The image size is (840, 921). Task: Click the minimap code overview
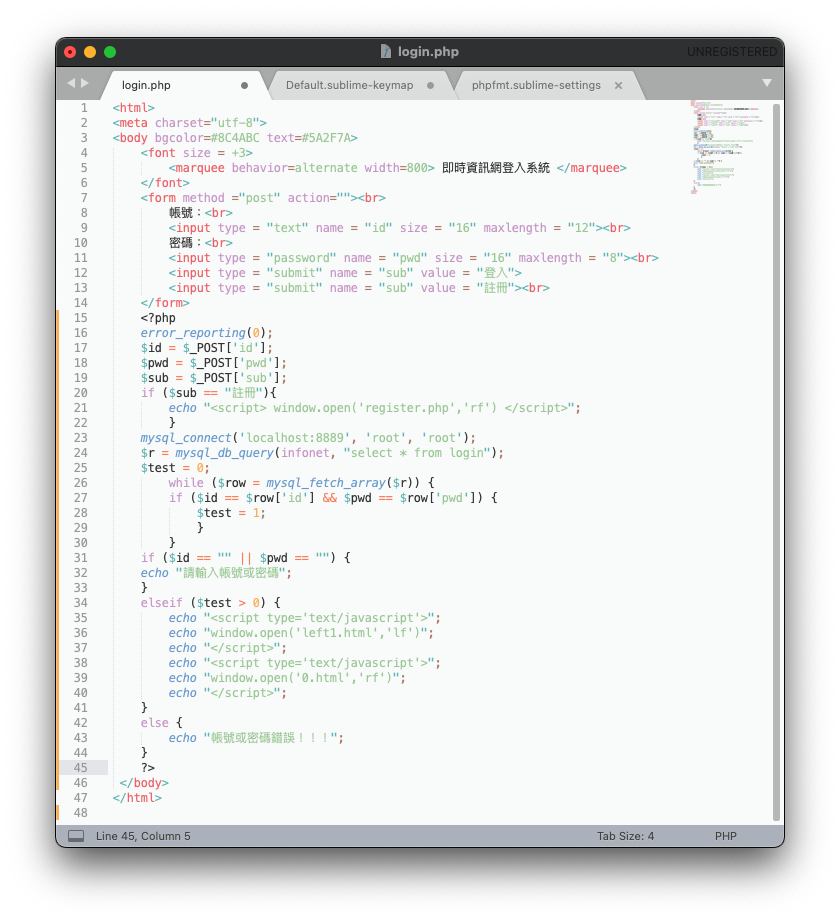(x=727, y=147)
